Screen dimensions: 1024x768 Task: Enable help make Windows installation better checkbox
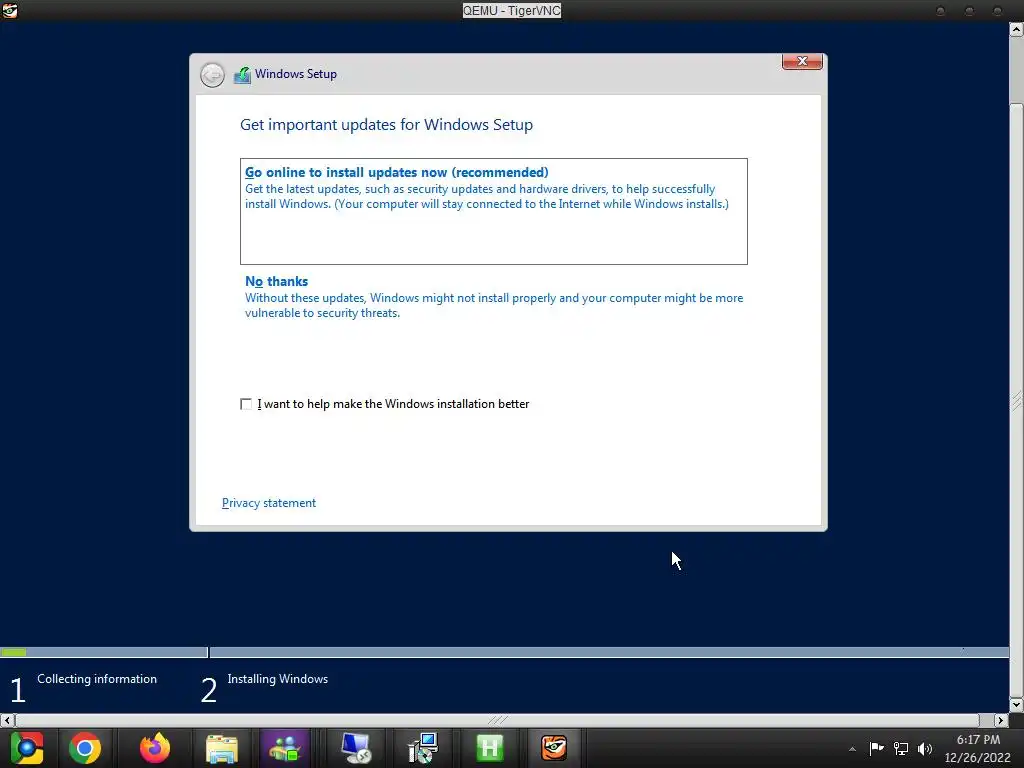[x=246, y=404]
